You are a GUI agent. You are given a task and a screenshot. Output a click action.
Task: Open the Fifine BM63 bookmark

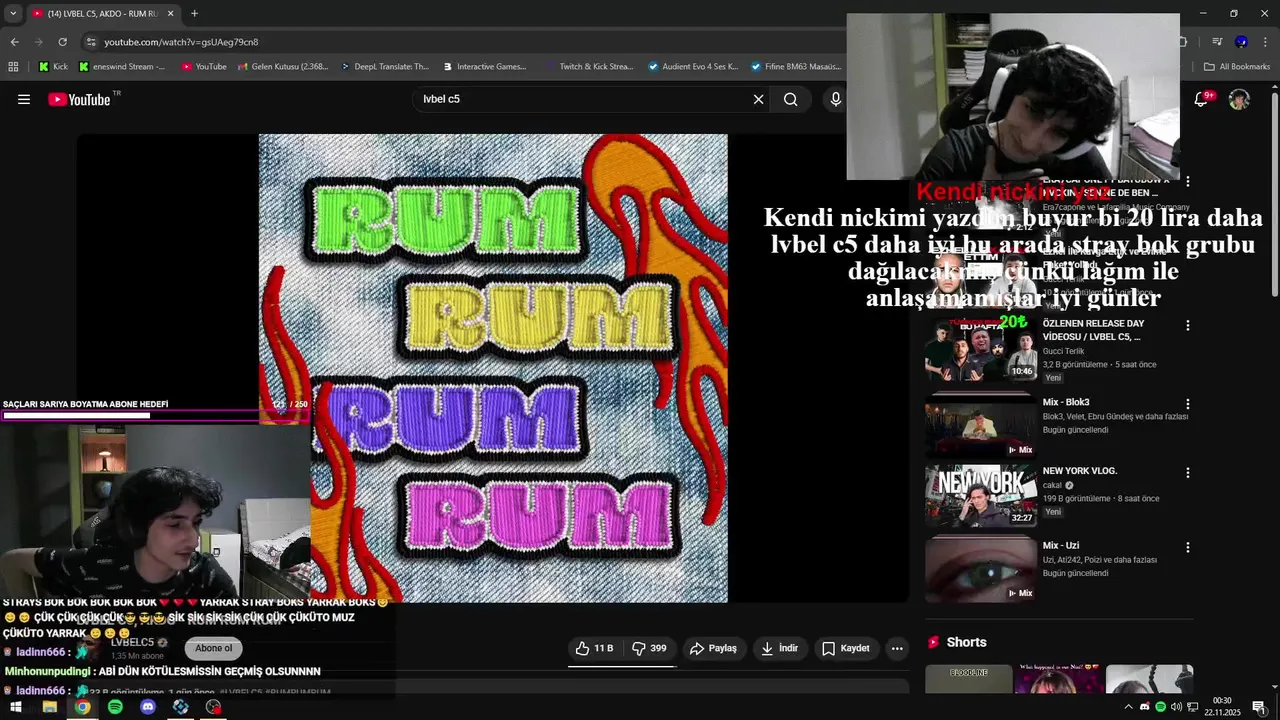pos(795,67)
